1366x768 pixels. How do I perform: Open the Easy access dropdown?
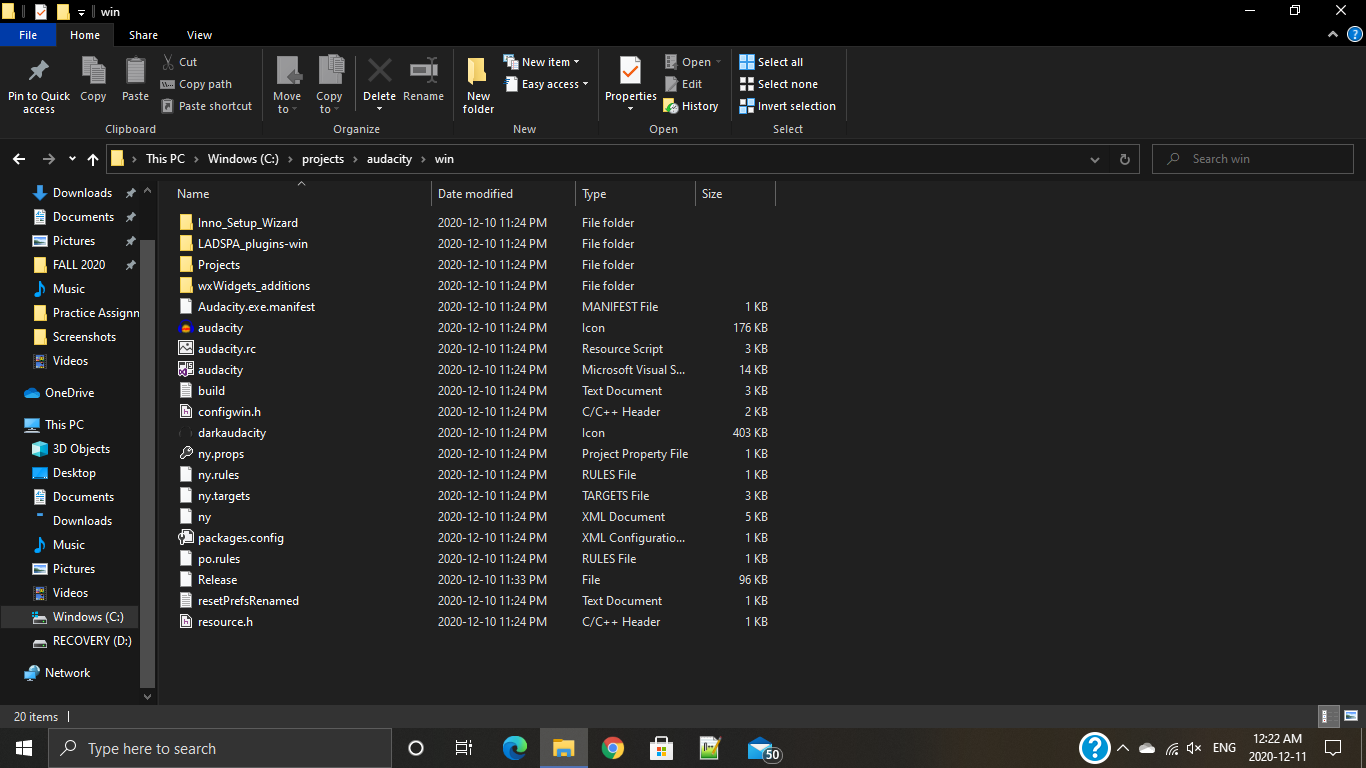point(546,84)
